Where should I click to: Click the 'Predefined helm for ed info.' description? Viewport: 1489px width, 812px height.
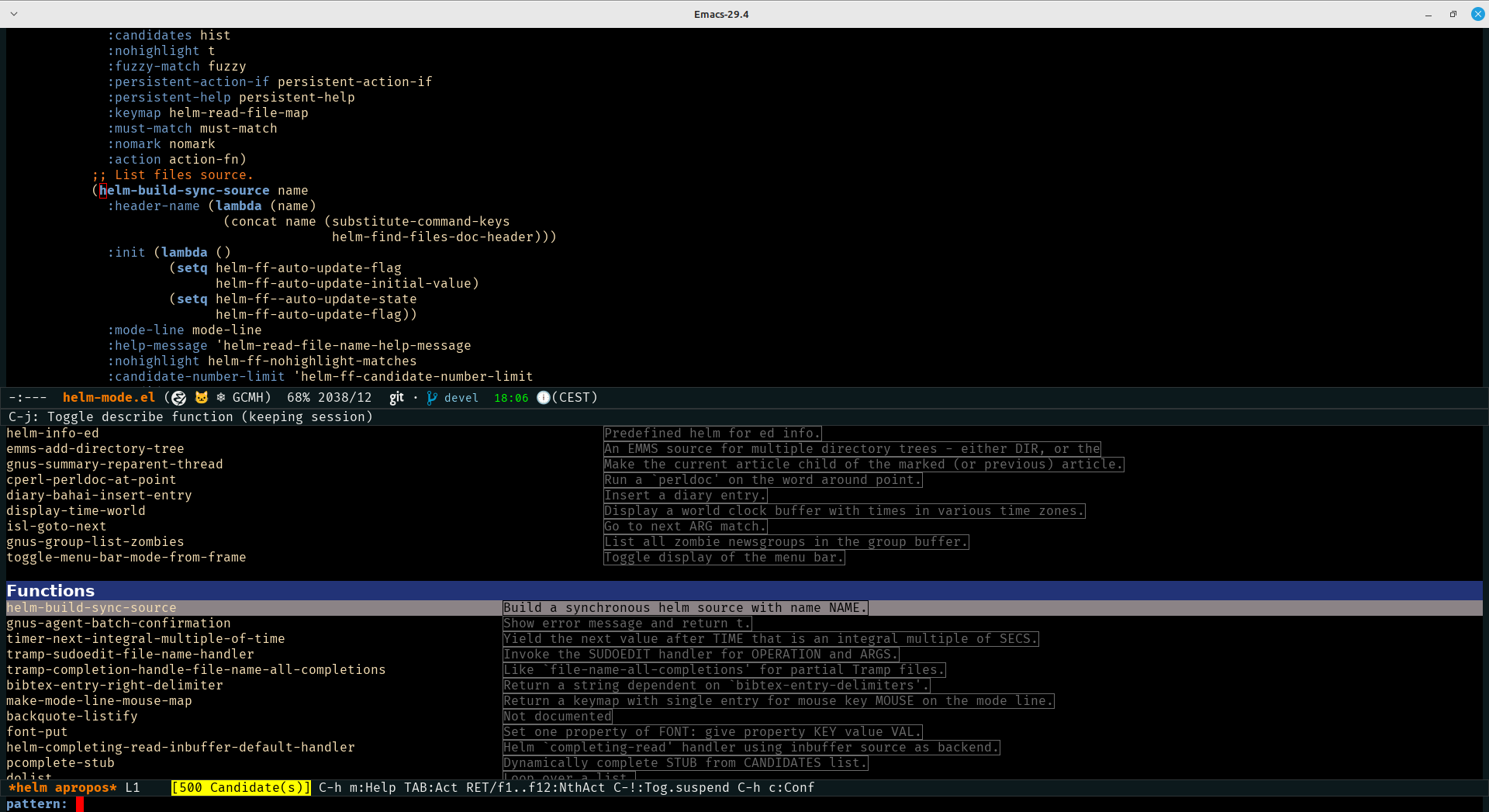pos(713,434)
